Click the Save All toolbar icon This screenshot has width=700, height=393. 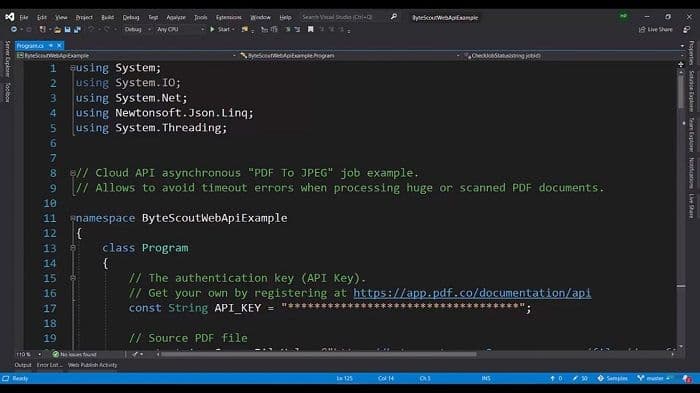77,29
